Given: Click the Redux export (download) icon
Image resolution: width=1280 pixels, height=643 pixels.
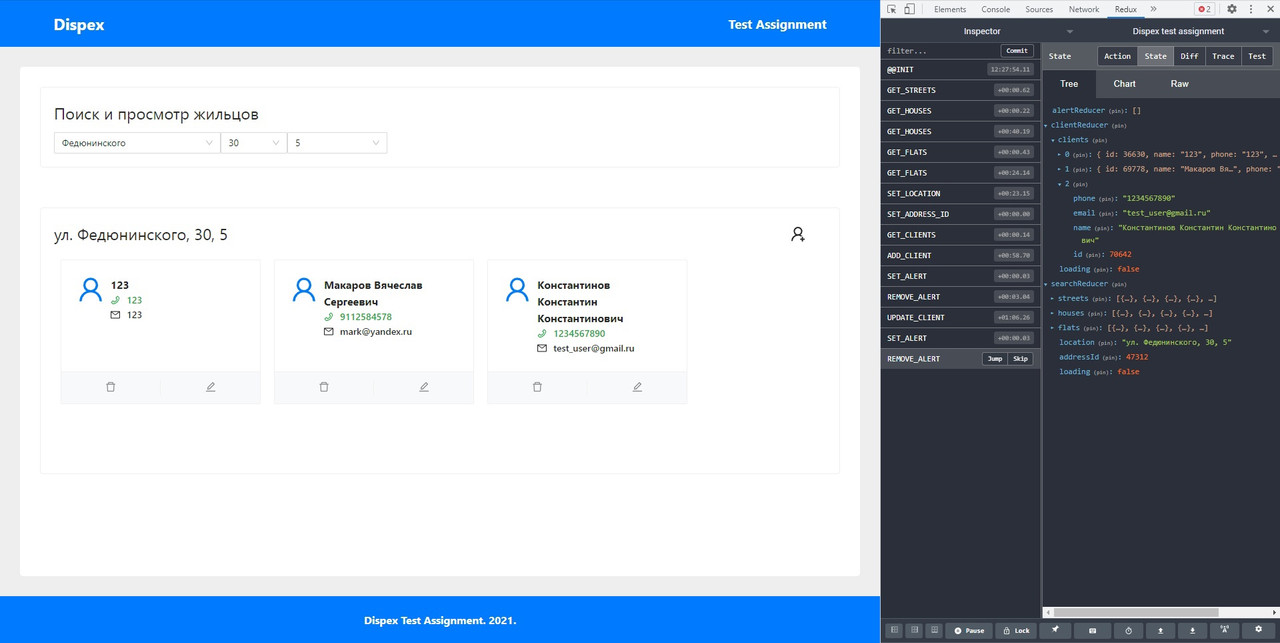Looking at the screenshot, I should [x=1192, y=631].
